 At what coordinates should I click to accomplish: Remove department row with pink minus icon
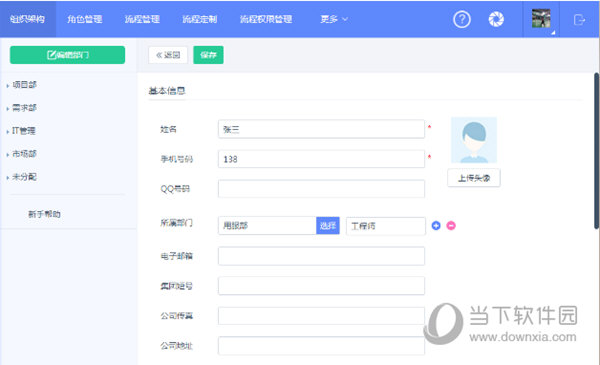(x=451, y=226)
